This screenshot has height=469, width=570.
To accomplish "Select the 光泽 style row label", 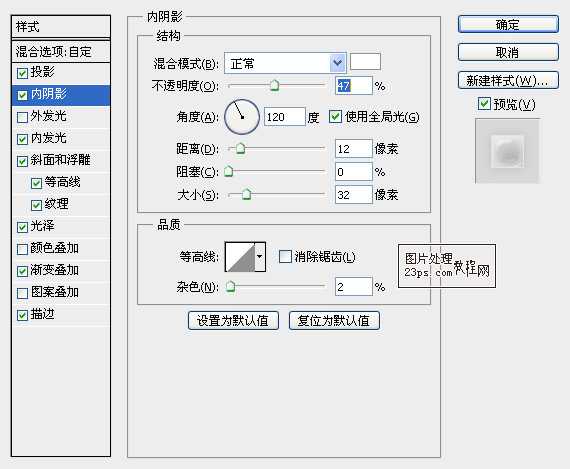I will [43, 226].
